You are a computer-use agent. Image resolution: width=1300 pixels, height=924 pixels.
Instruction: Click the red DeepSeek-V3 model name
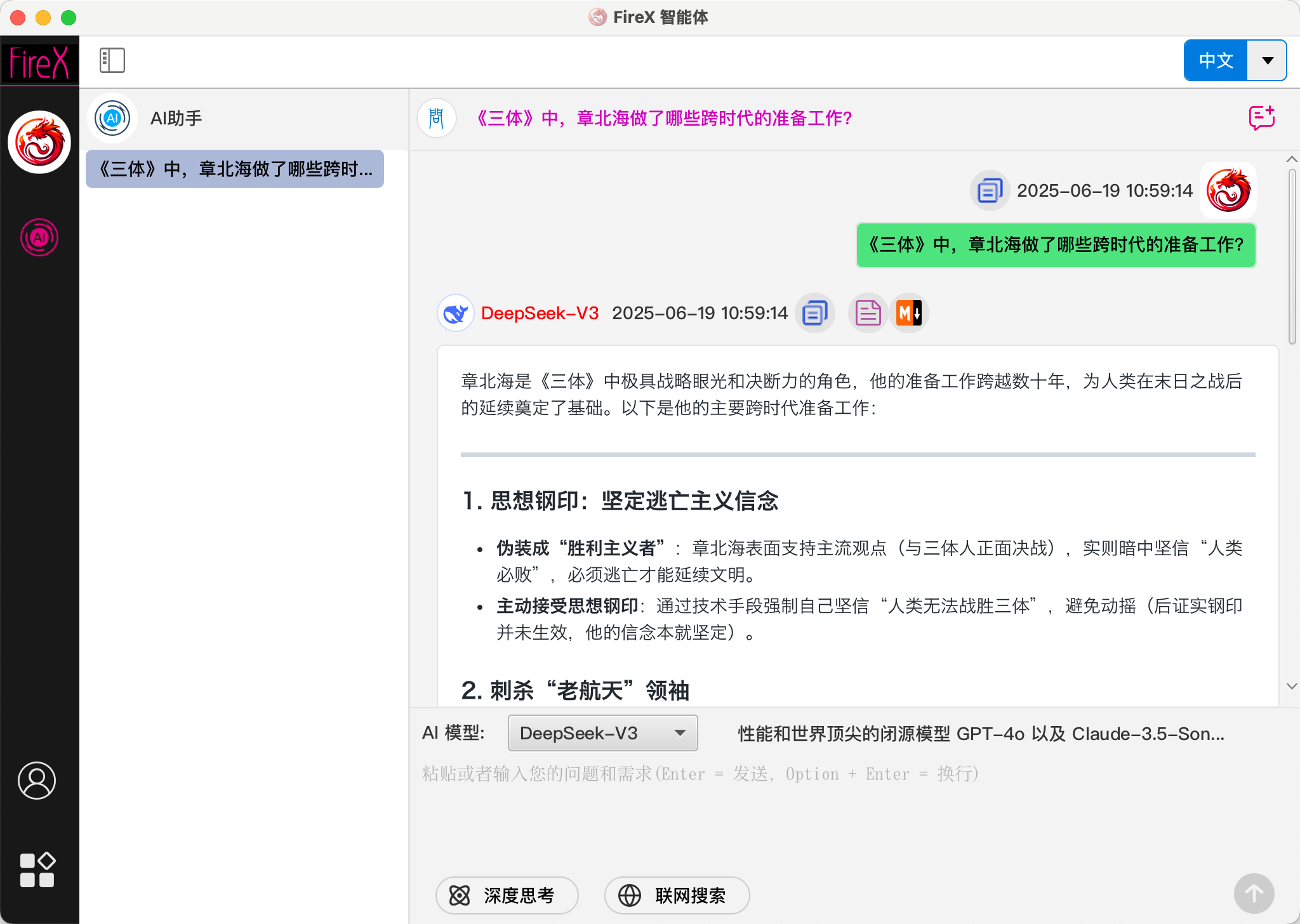click(540, 313)
